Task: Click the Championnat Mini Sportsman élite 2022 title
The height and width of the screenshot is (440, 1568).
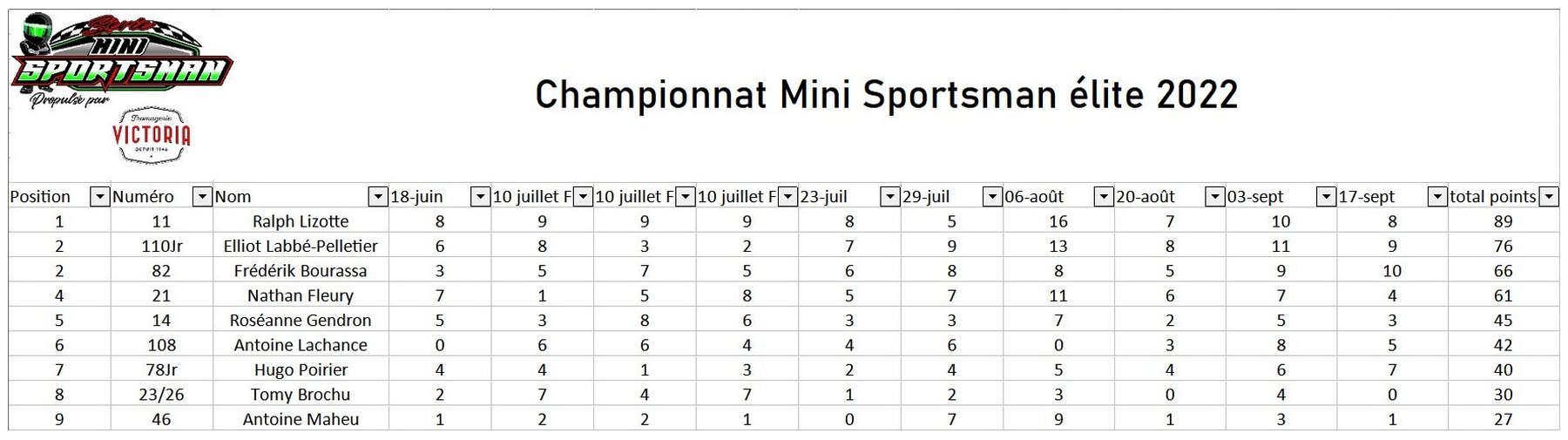Action: click(x=886, y=94)
